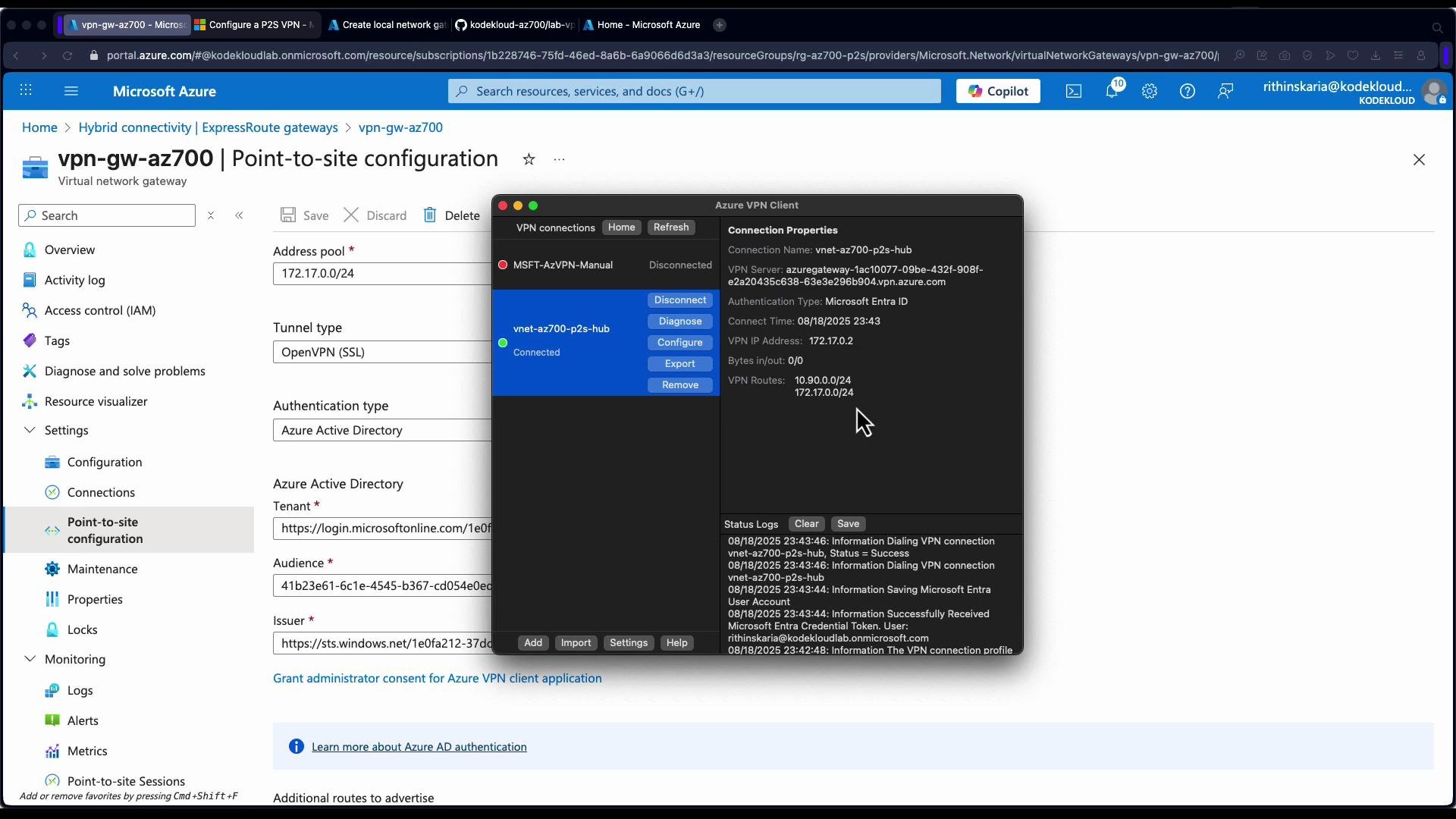The height and width of the screenshot is (819, 1456).
Task: Click Home button in Azure VPN Client
Action: pyautogui.click(x=622, y=227)
